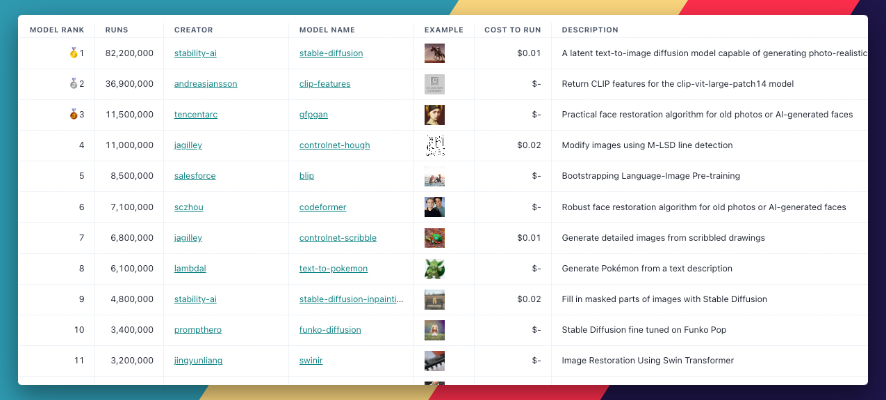View the codeformer example thumbnail
Image resolution: width=886 pixels, height=400 pixels.
coord(435,207)
